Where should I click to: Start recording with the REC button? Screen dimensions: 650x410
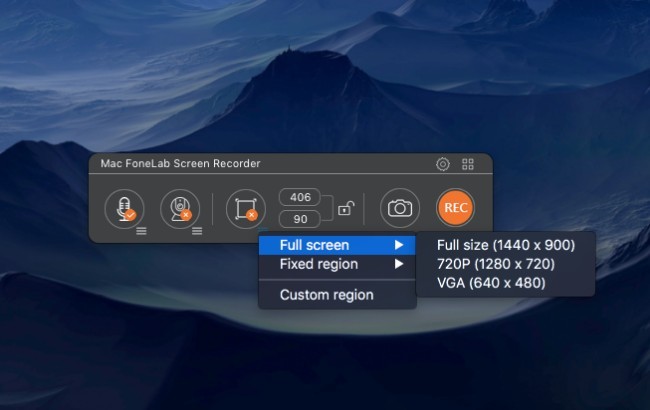coord(456,208)
